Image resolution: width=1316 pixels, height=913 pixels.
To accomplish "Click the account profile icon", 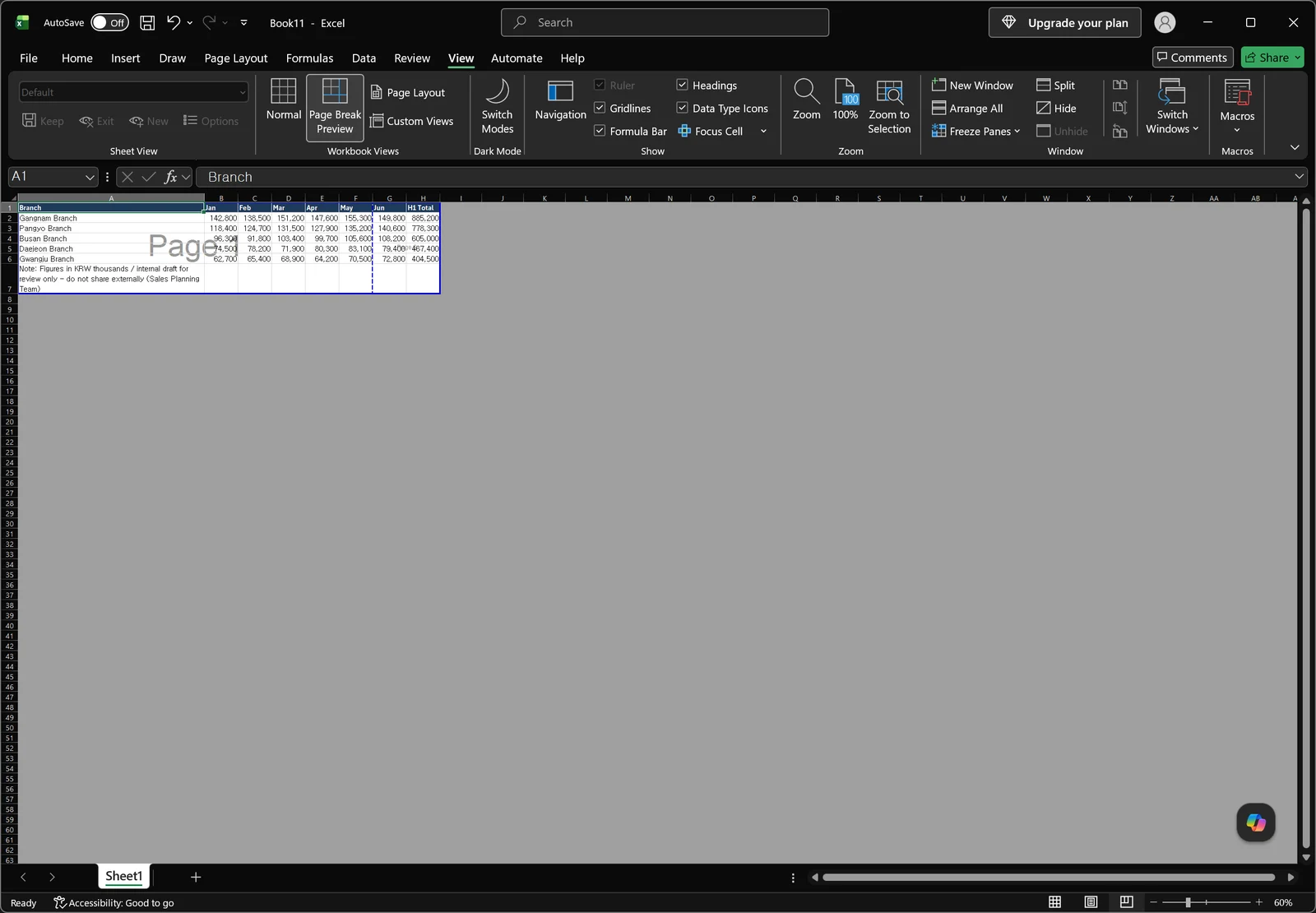I will pos(1165,23).
